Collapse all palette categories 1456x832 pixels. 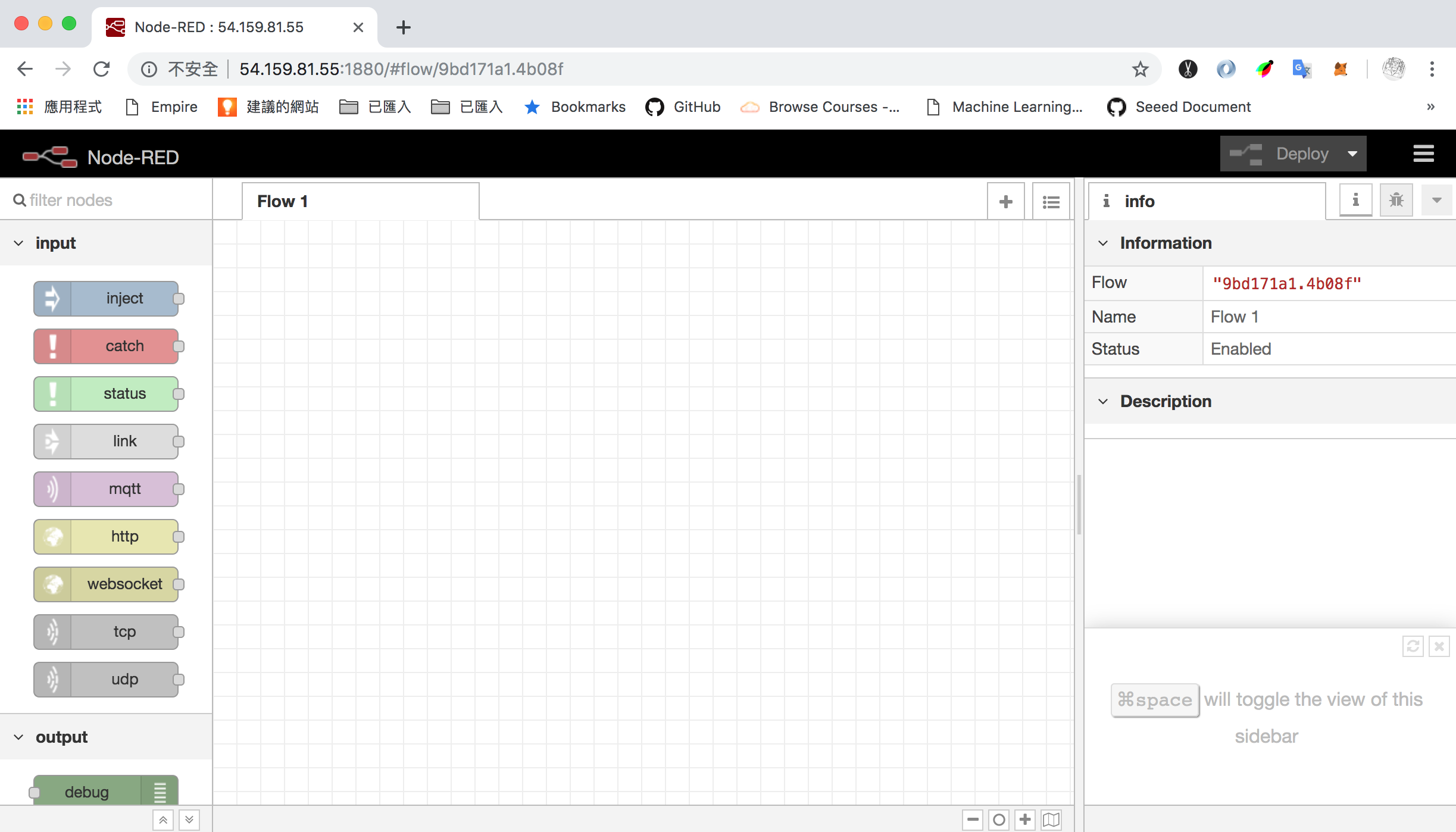pos(163,820)
